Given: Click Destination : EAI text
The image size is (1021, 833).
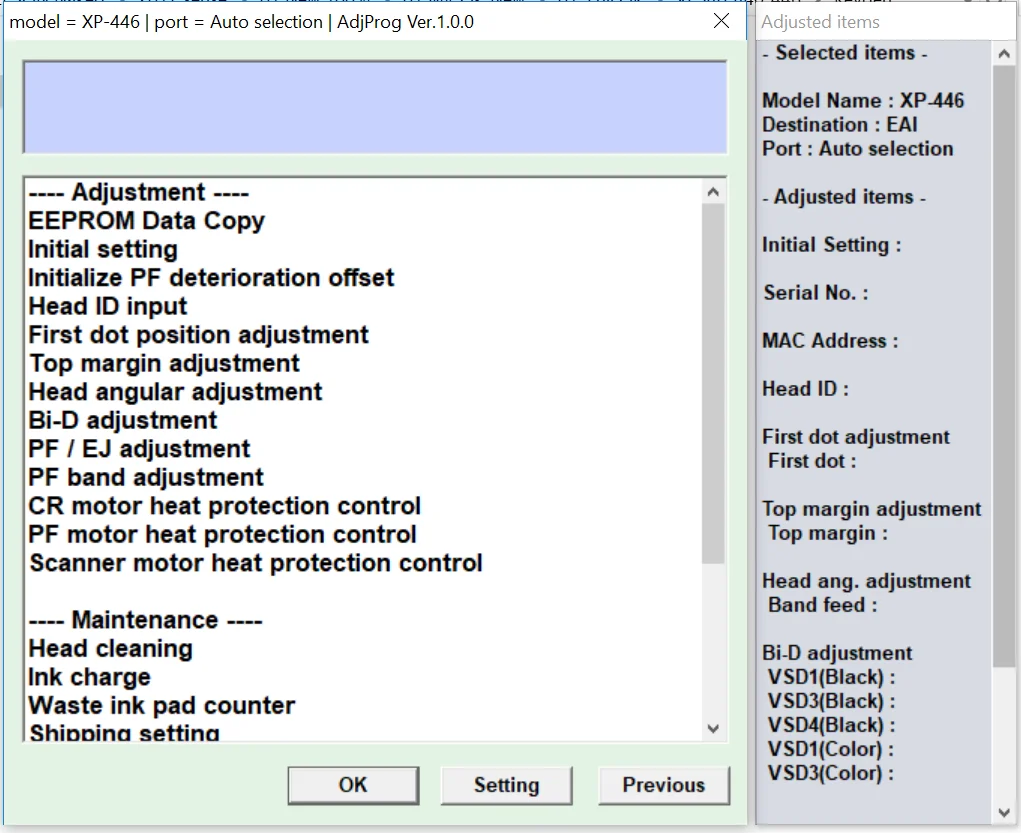Looking at the screenshot, I should point(840,124).
